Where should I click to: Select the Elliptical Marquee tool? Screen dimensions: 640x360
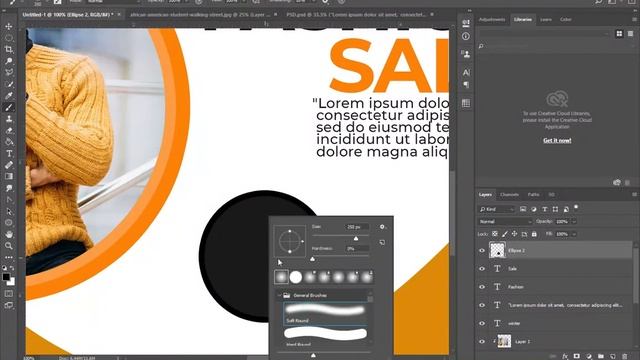tap(9, 38)
